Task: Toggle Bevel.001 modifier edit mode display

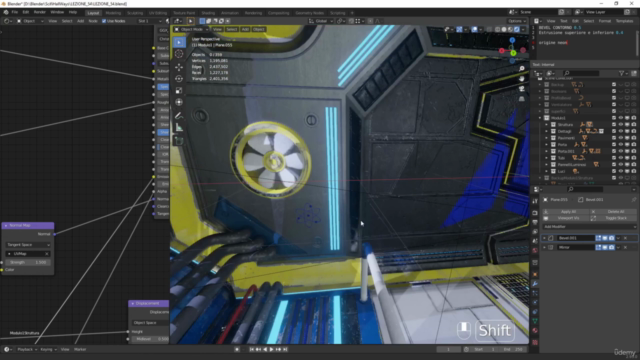Action: [x=598, y=238]
